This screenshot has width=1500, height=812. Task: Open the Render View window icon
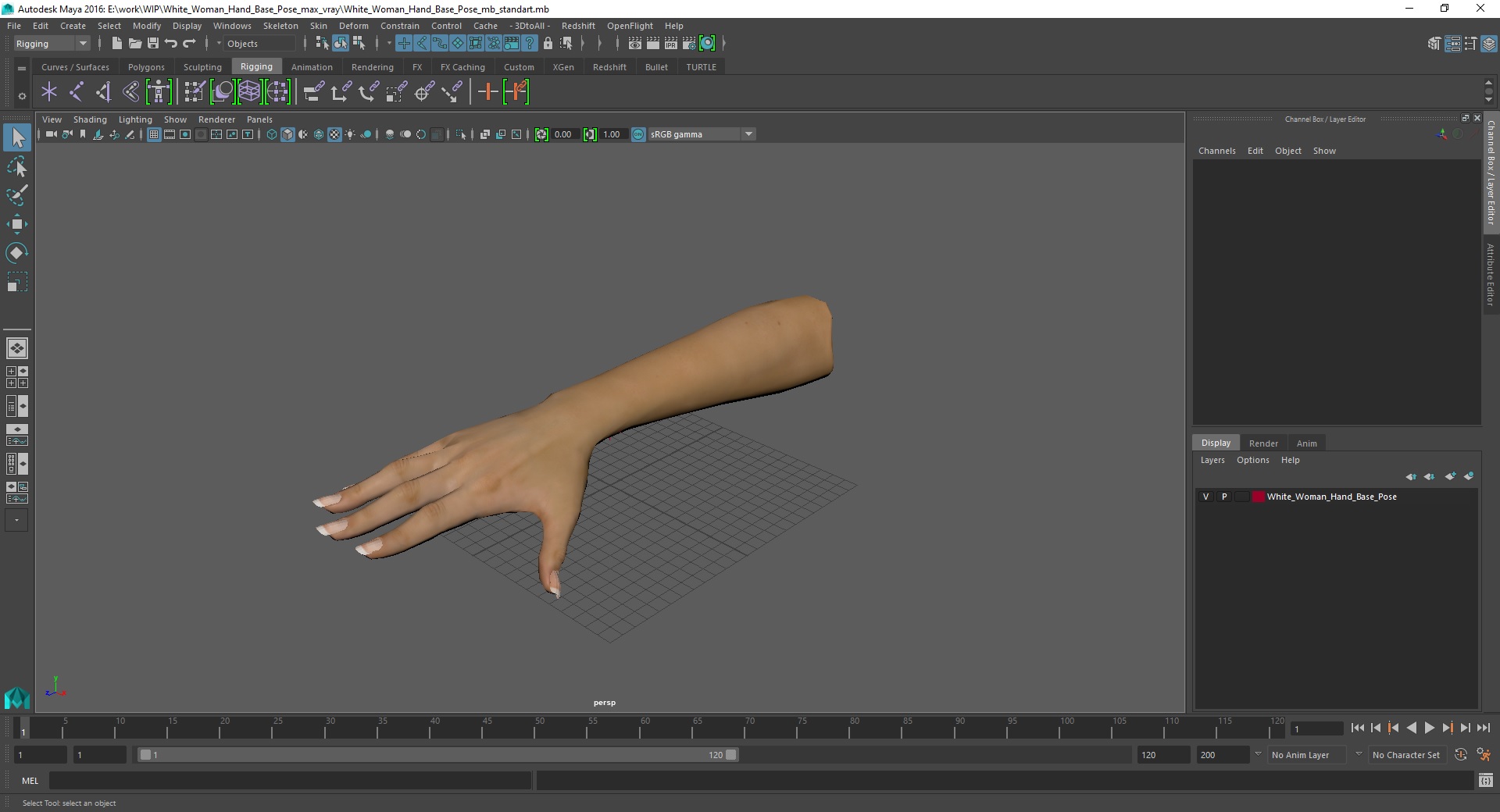tap(635, 44)
